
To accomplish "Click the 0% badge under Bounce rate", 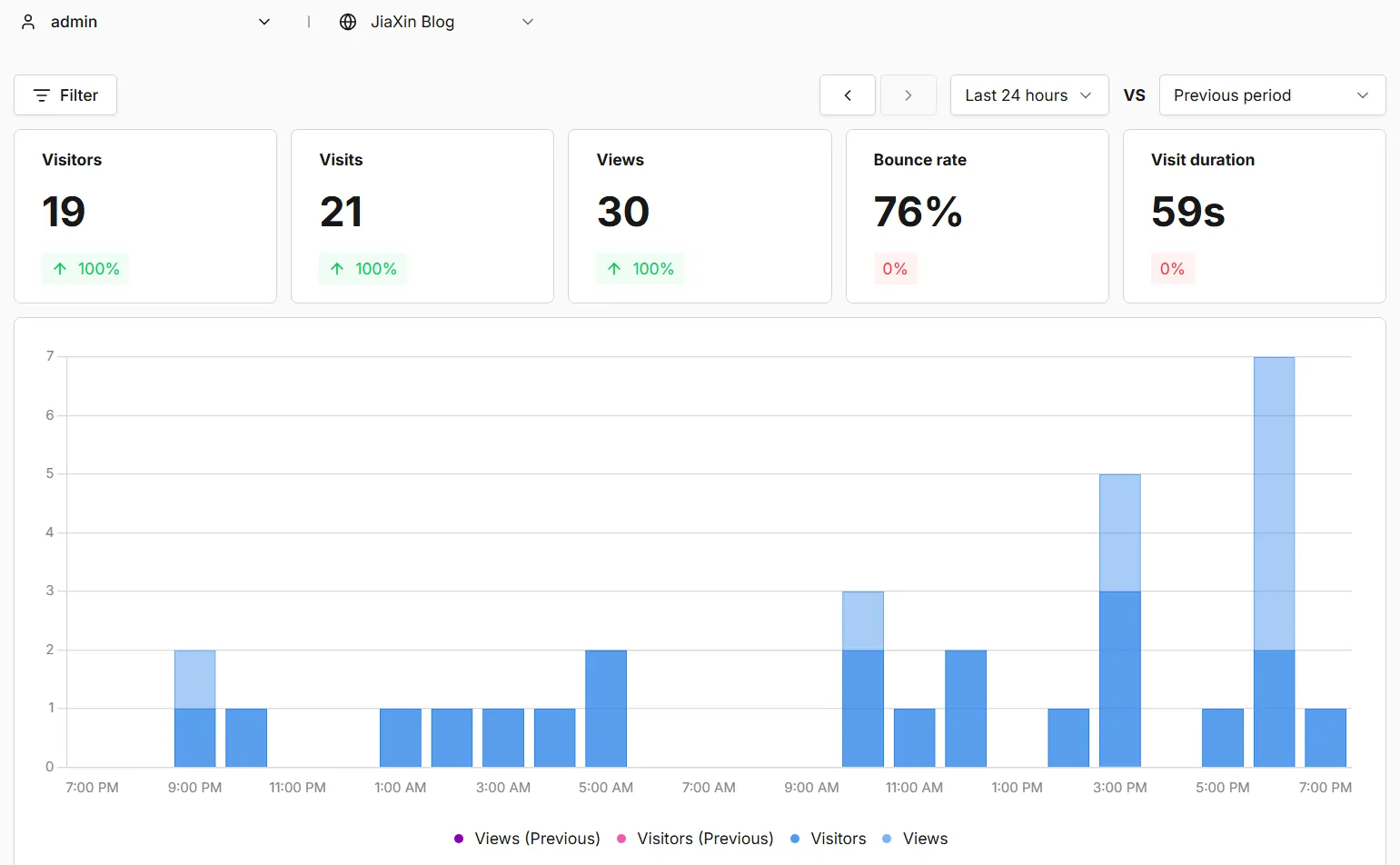I will (895, 269).
